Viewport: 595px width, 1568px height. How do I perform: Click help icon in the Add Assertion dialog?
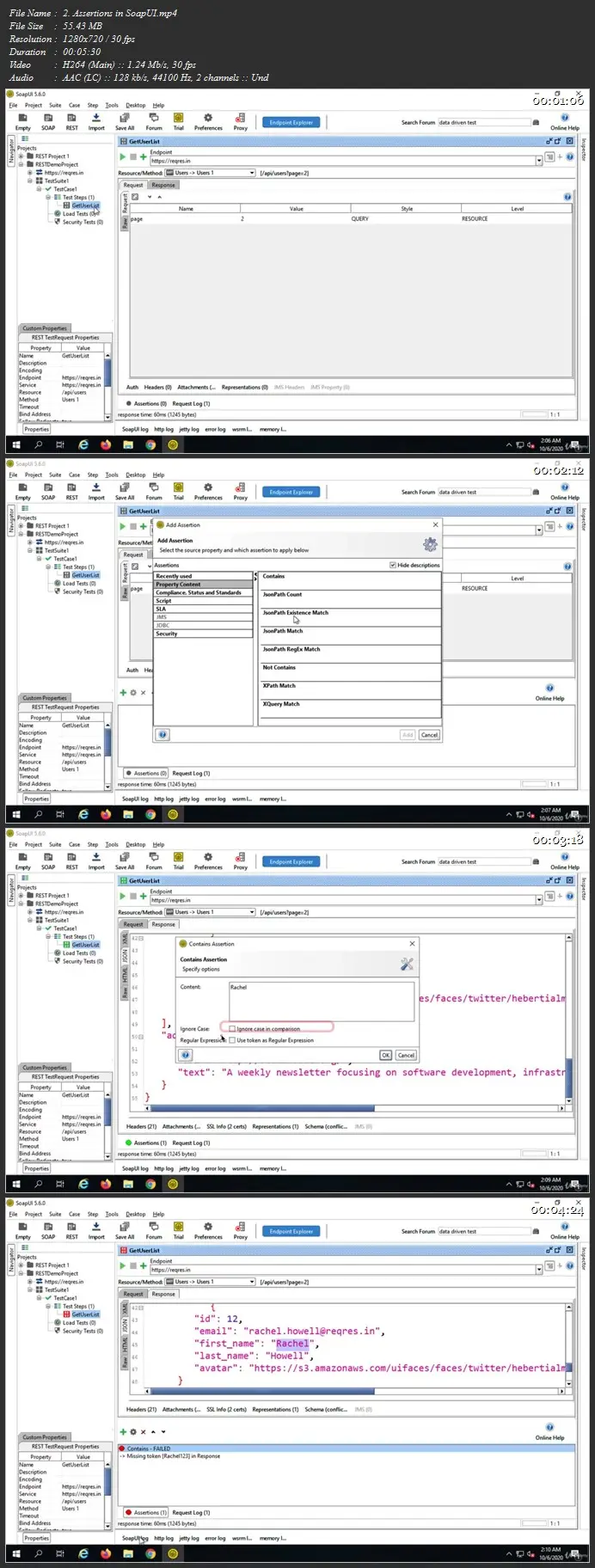[163, 734]
